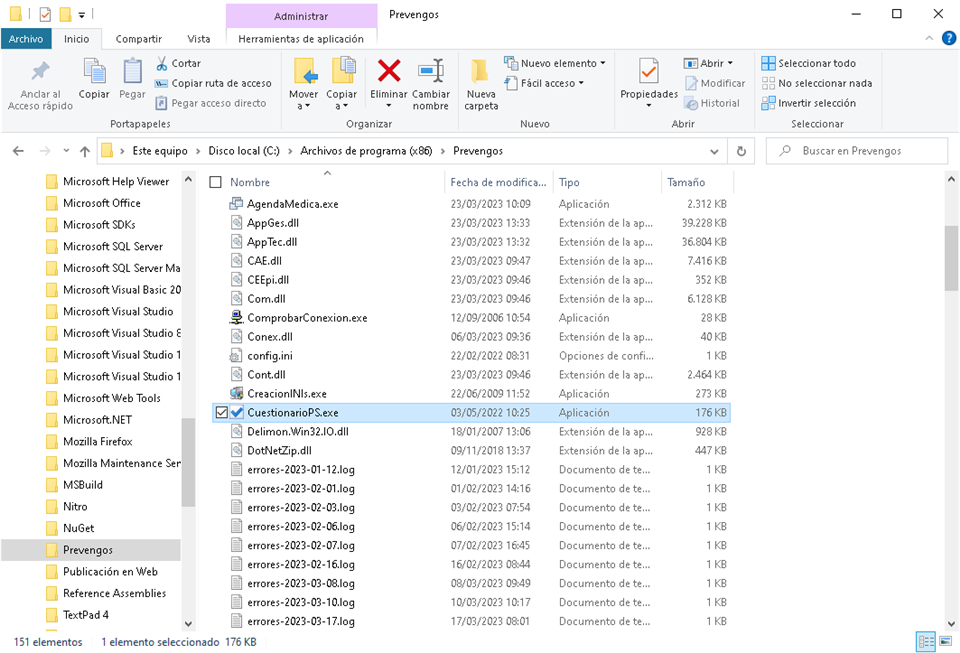This screenshot has height=653, width=960.
Task: Uncheck the CuestionarioPS.exe checkbox
Action: point(221,412)
